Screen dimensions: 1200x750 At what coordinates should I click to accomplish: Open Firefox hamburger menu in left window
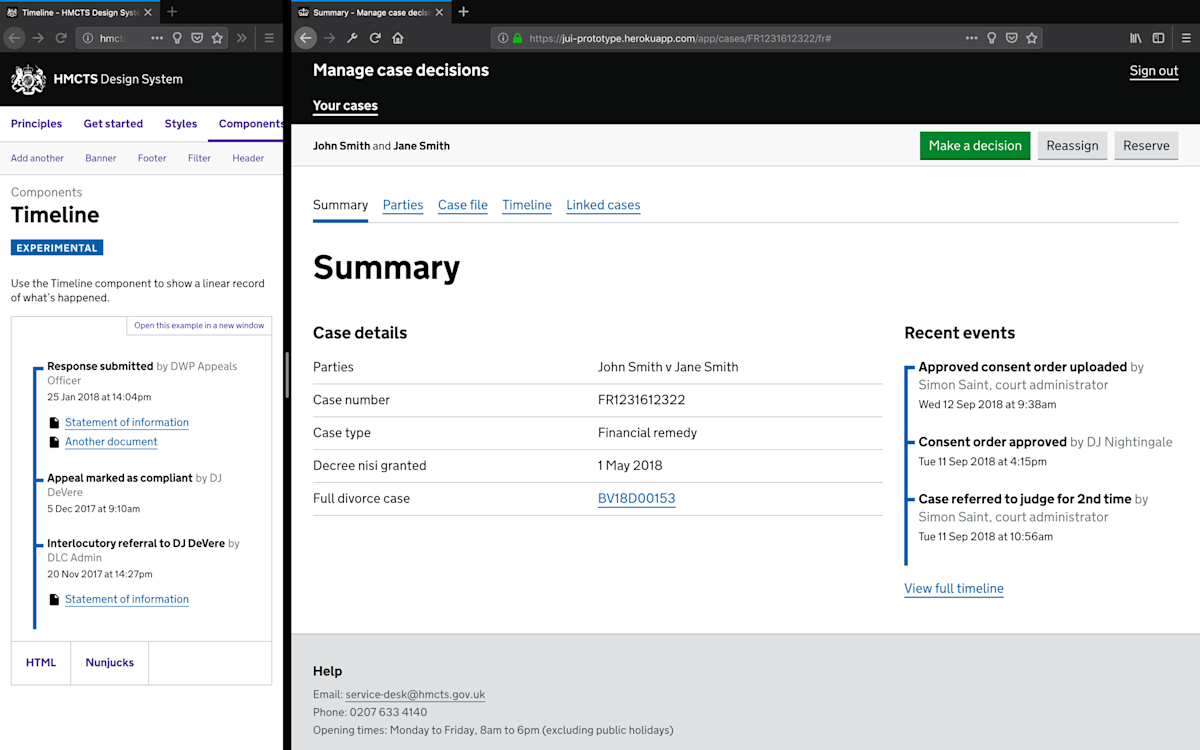269,38
